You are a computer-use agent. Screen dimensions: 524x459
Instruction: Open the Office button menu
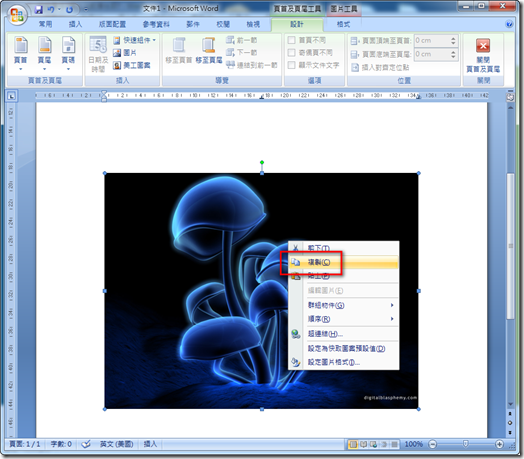click(17, 14)
